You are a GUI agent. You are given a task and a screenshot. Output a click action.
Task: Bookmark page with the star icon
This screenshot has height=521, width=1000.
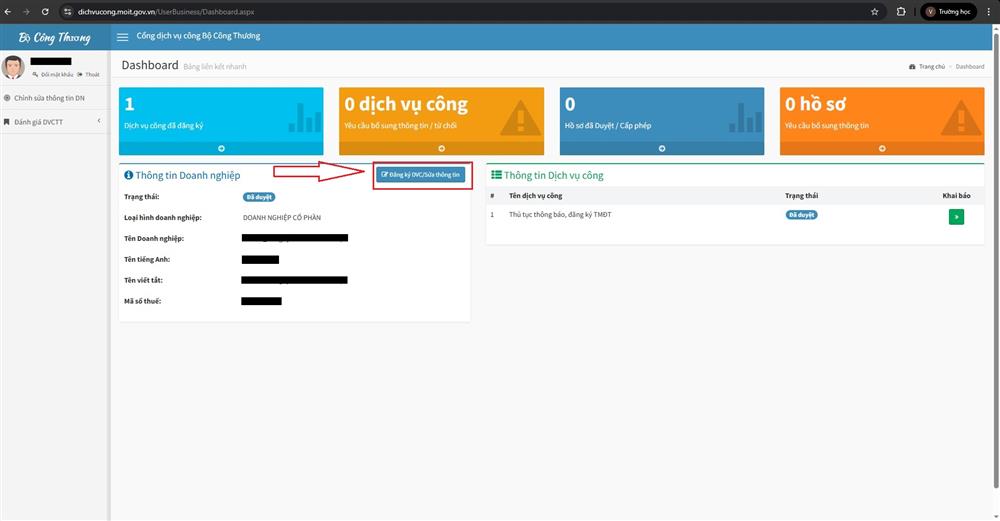click(874, 11)
